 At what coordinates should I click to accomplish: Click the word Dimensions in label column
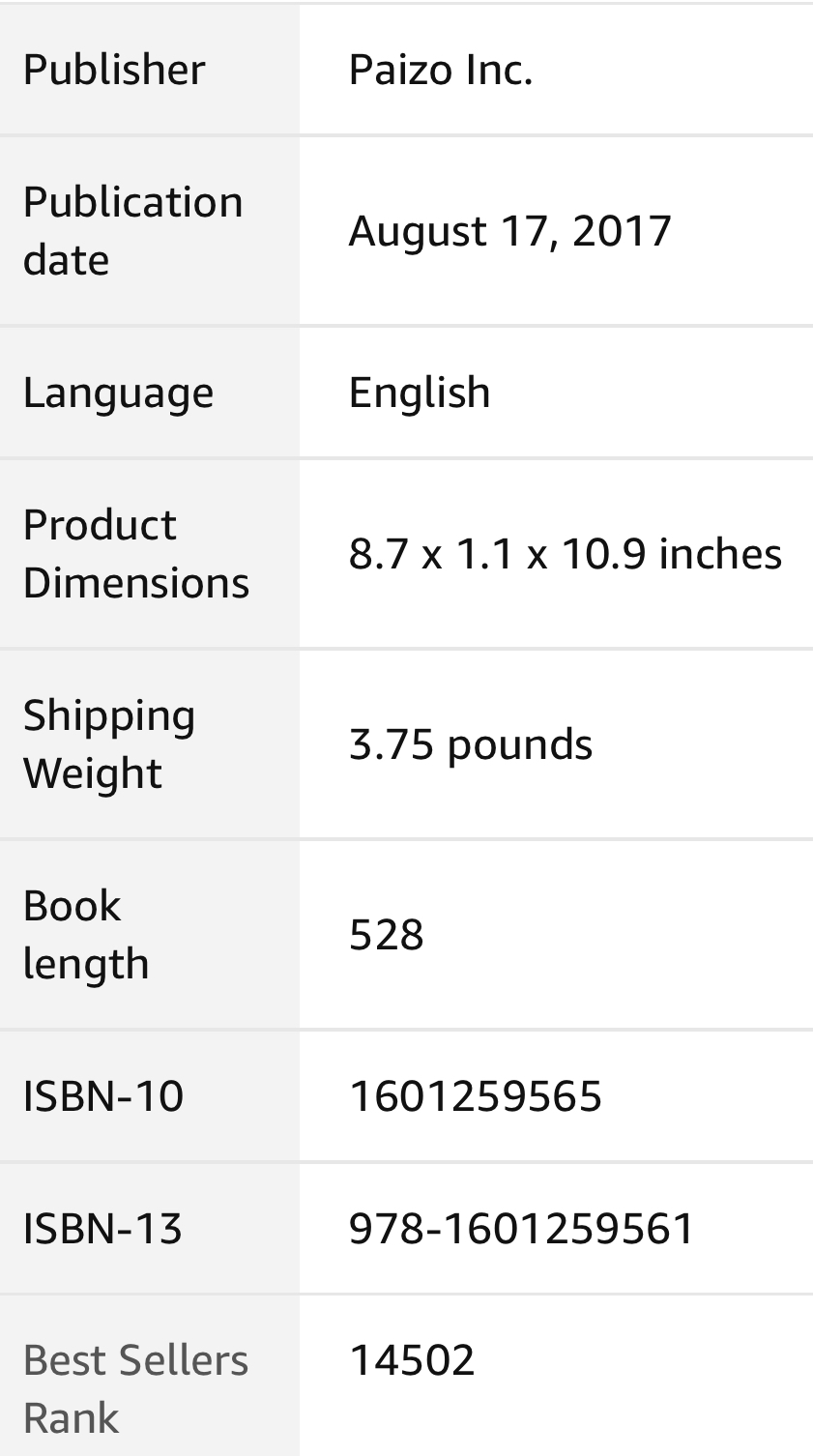pyautogui.click(x=135, y=583)
